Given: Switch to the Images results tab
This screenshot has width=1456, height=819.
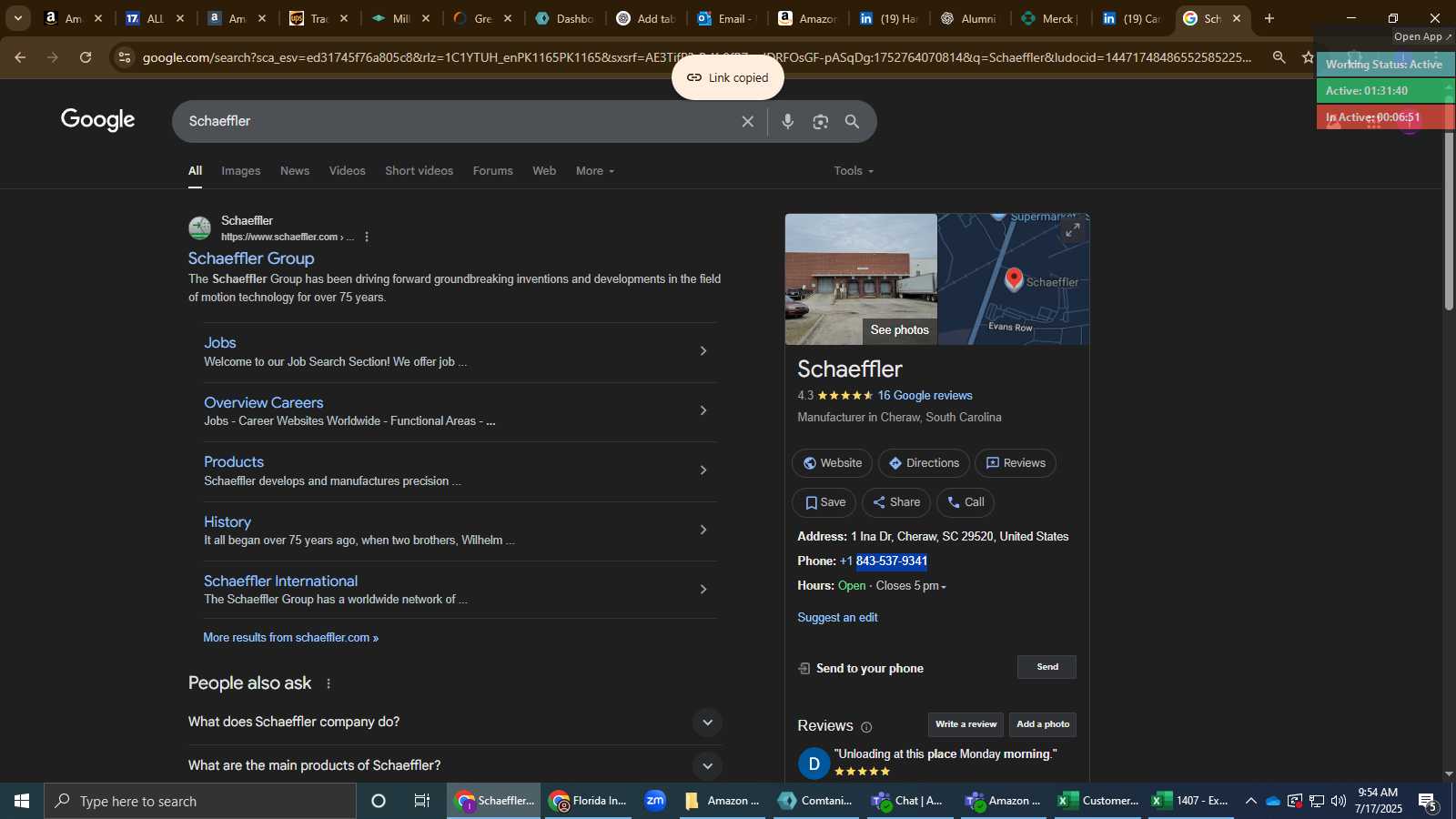Looking at the screenshot, I should point(241,171).
